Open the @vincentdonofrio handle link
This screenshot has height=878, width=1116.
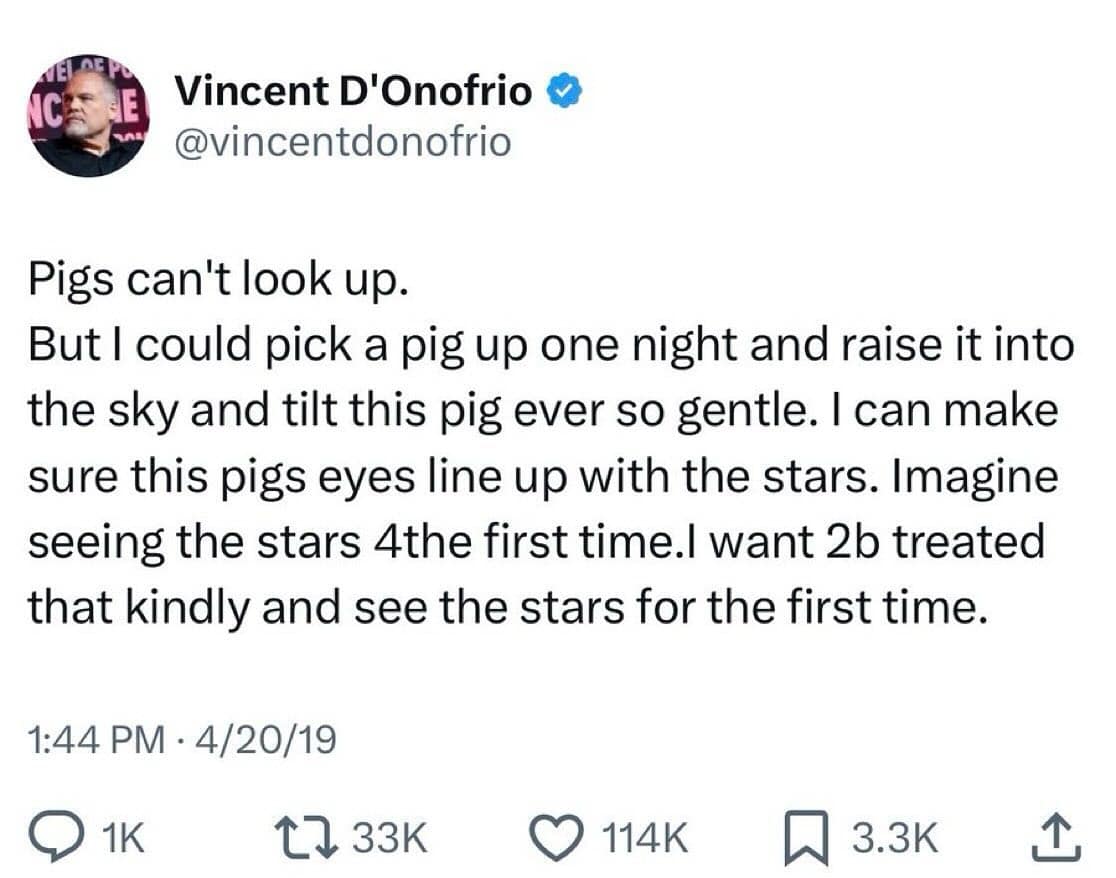pos(342,142)
